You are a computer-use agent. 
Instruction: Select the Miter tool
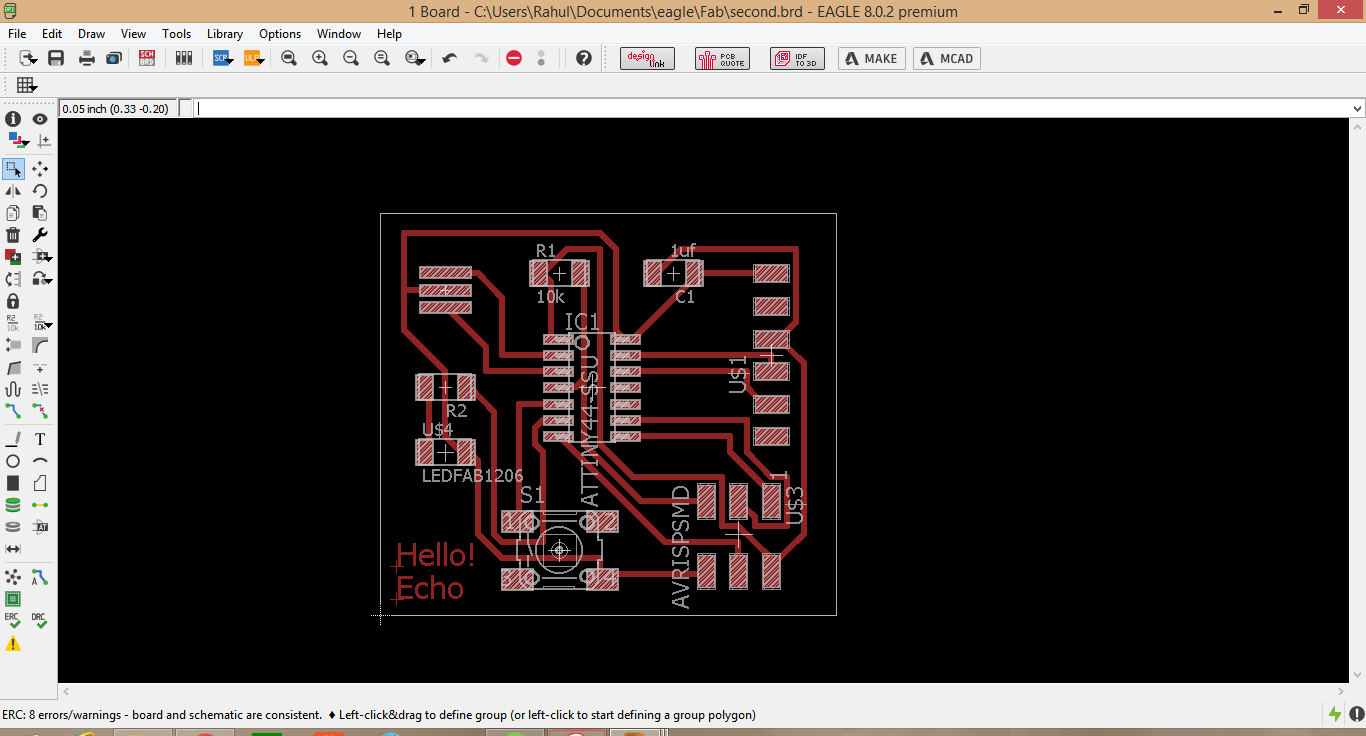click(x=40, y=345)
